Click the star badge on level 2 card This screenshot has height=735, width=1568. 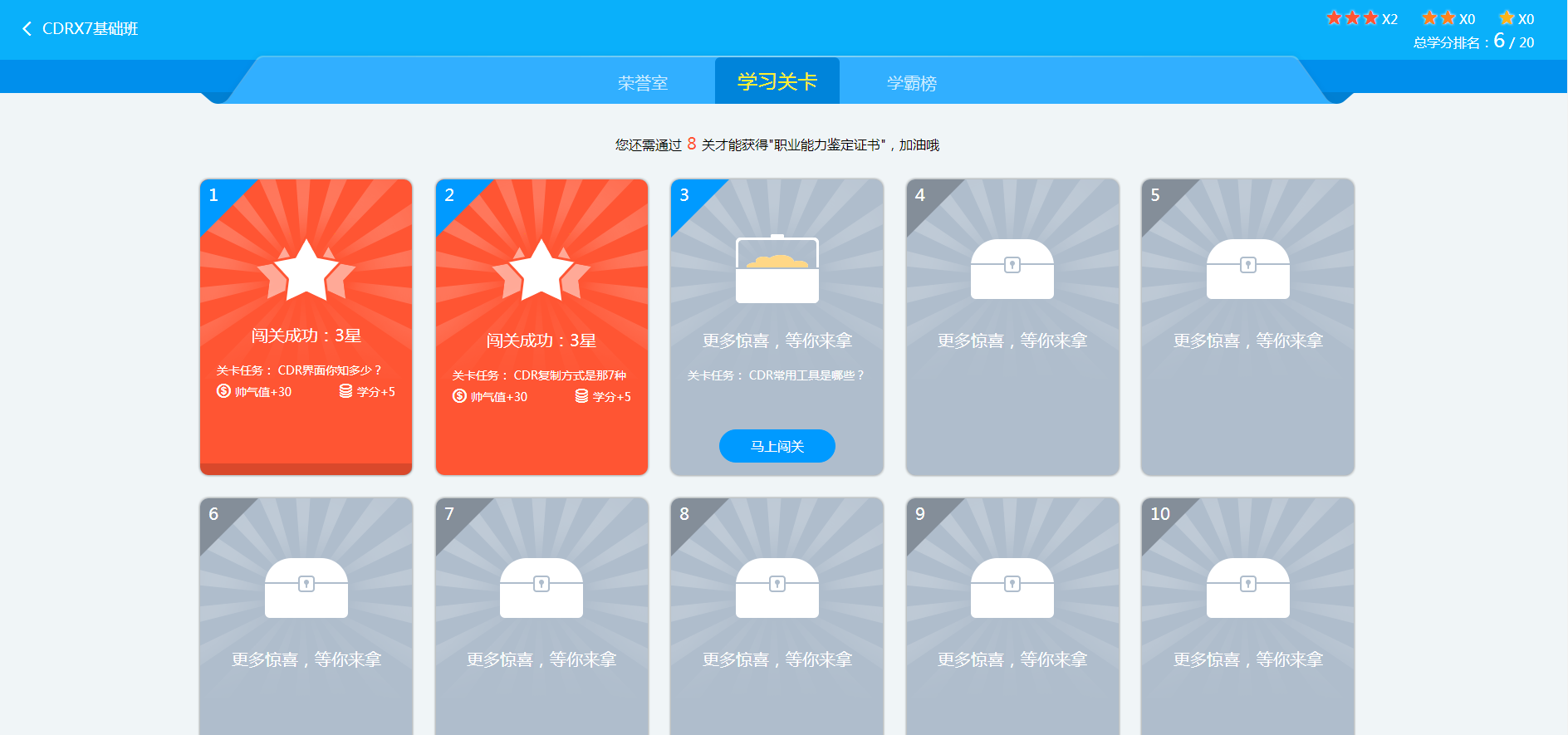[x=541, y=271]
